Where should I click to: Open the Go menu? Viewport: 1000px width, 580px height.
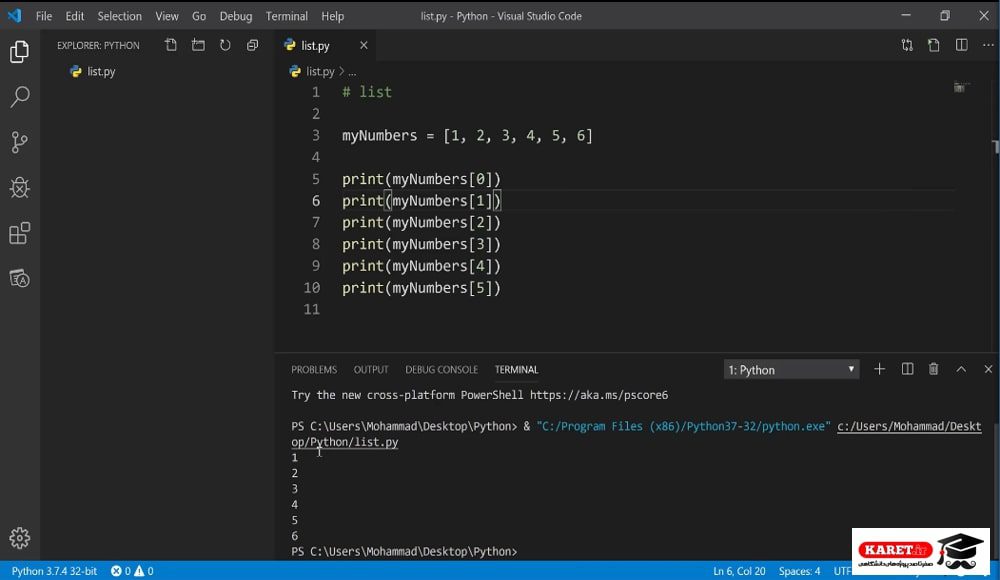pos(199,16)
